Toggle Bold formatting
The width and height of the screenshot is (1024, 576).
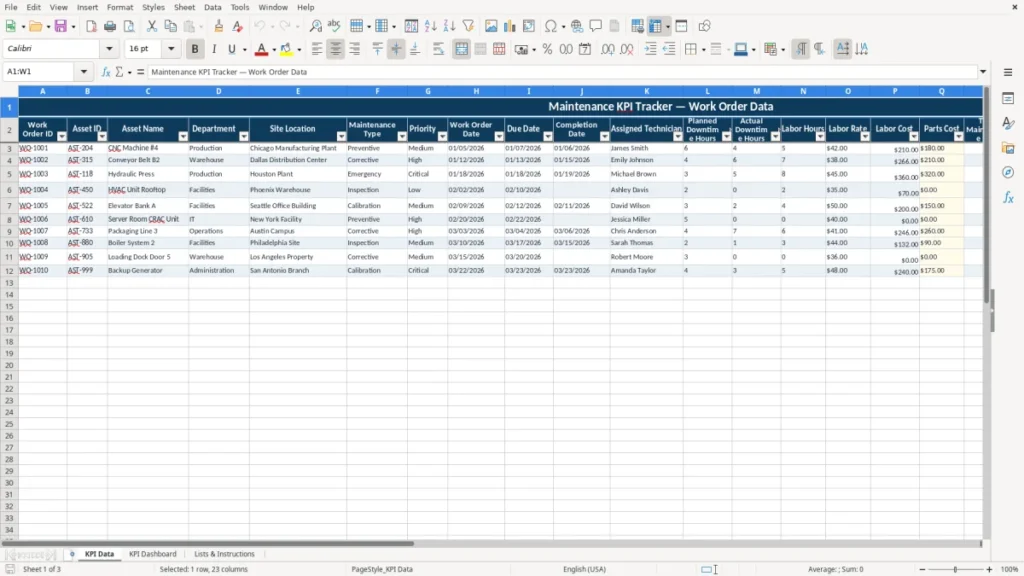pos(195,49)
